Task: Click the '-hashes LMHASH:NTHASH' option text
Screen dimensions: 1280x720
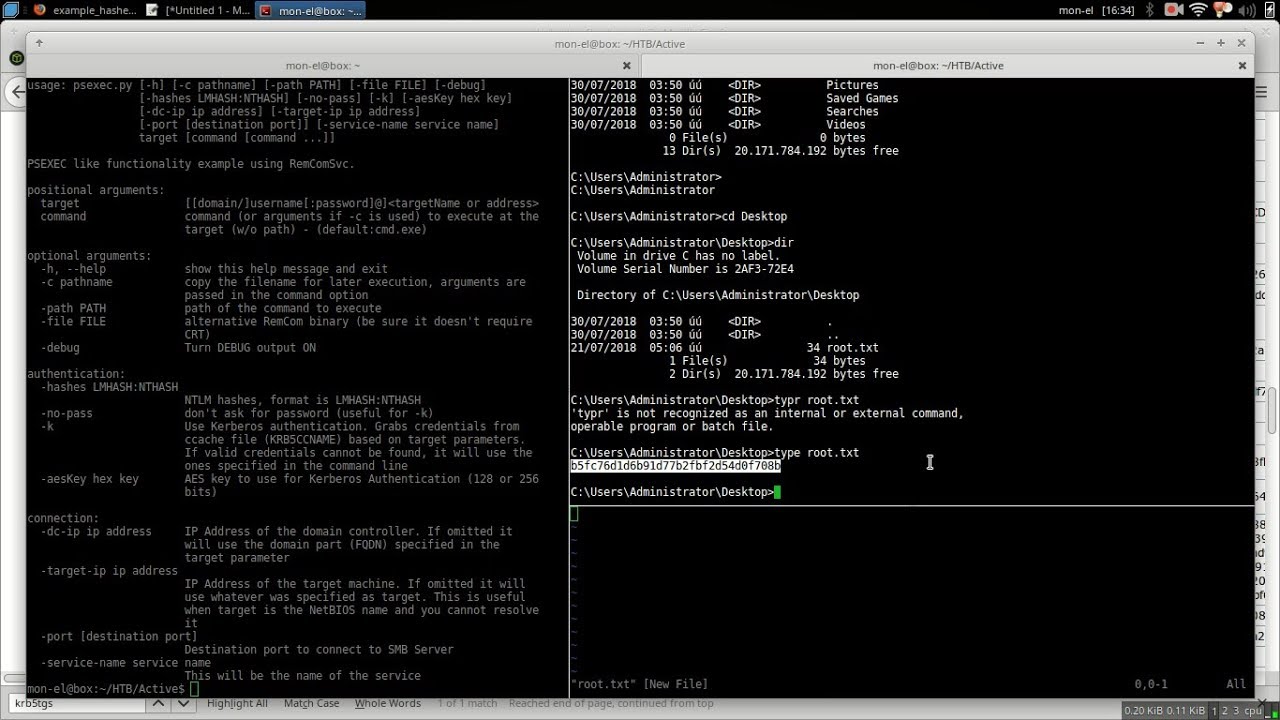Action: coord(109,387)
